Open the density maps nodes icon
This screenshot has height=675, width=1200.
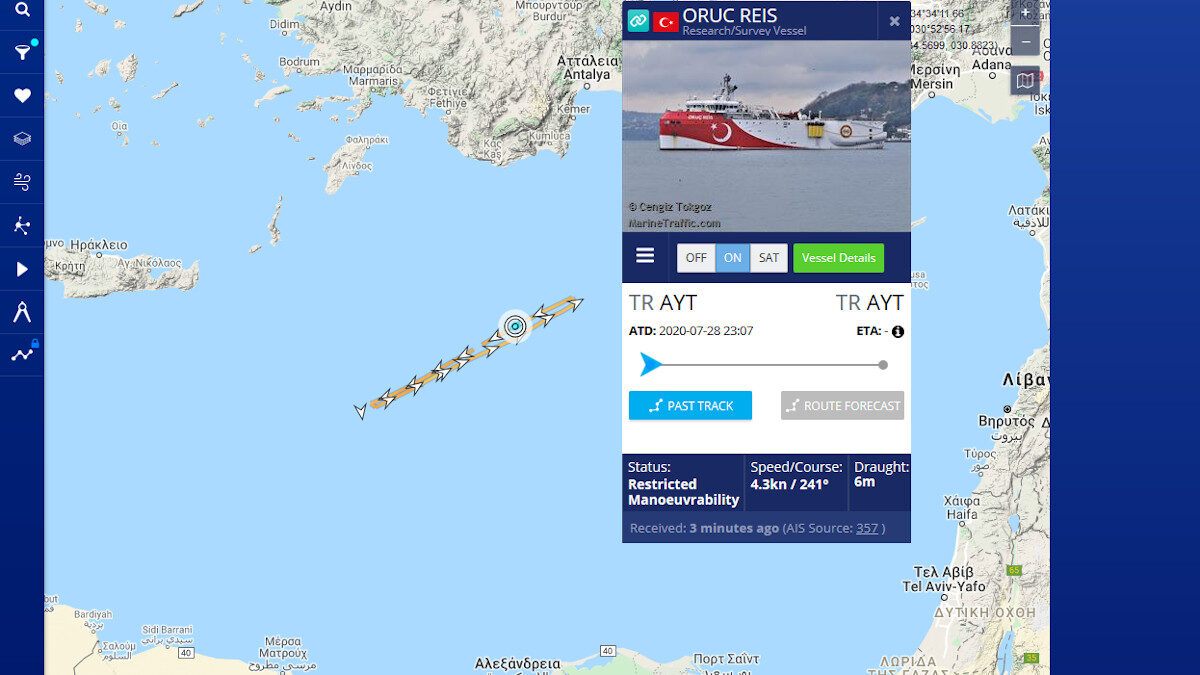[x=22, y=225]
